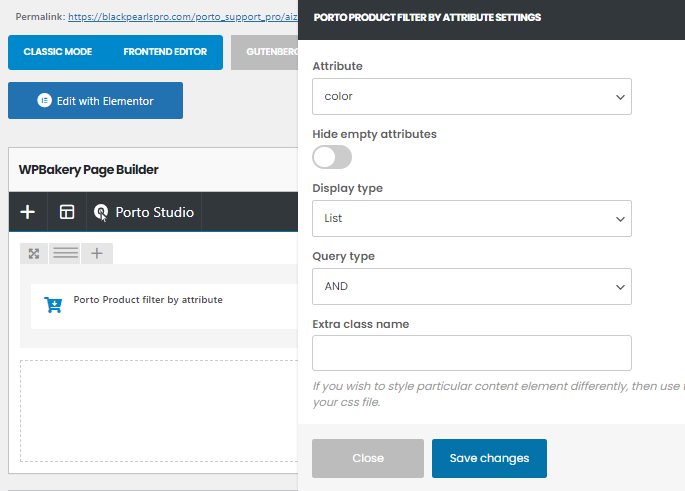Click the Add element plus icon in WPBakery toolbar
This screenshot has width=685, height=491.
[x=28, y=212]
